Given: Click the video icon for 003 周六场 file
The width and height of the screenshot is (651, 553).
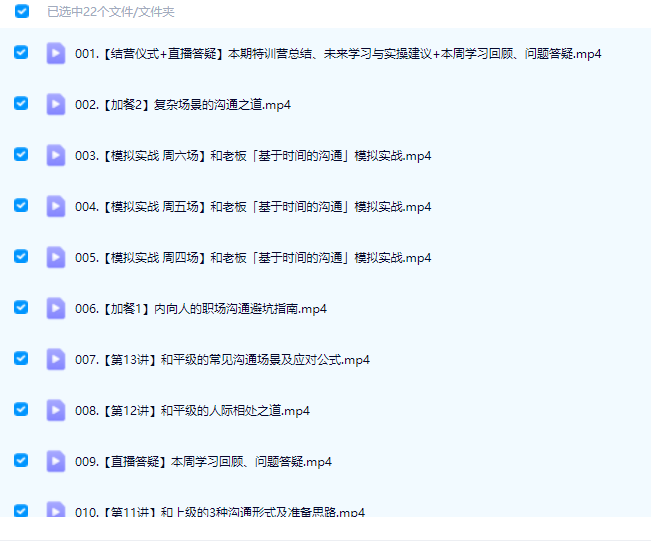Looking at the screenshot, I should pyautogui.click(x=56, y=155).
